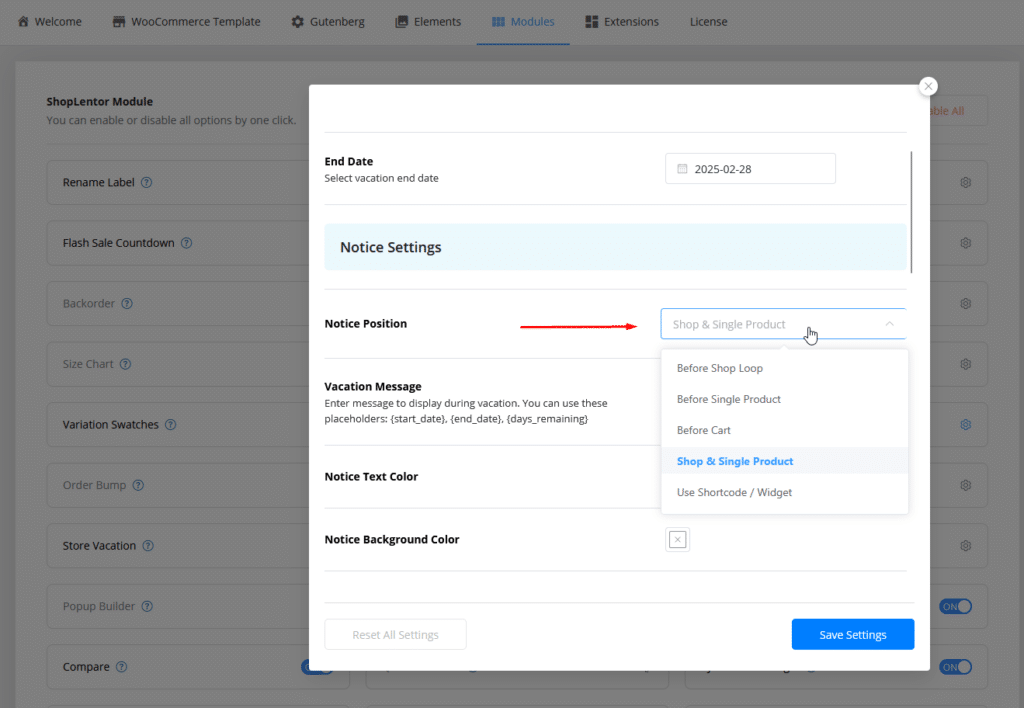
Task: Click the calendar icon in End Date field
Action: click(x=682, y=169)
